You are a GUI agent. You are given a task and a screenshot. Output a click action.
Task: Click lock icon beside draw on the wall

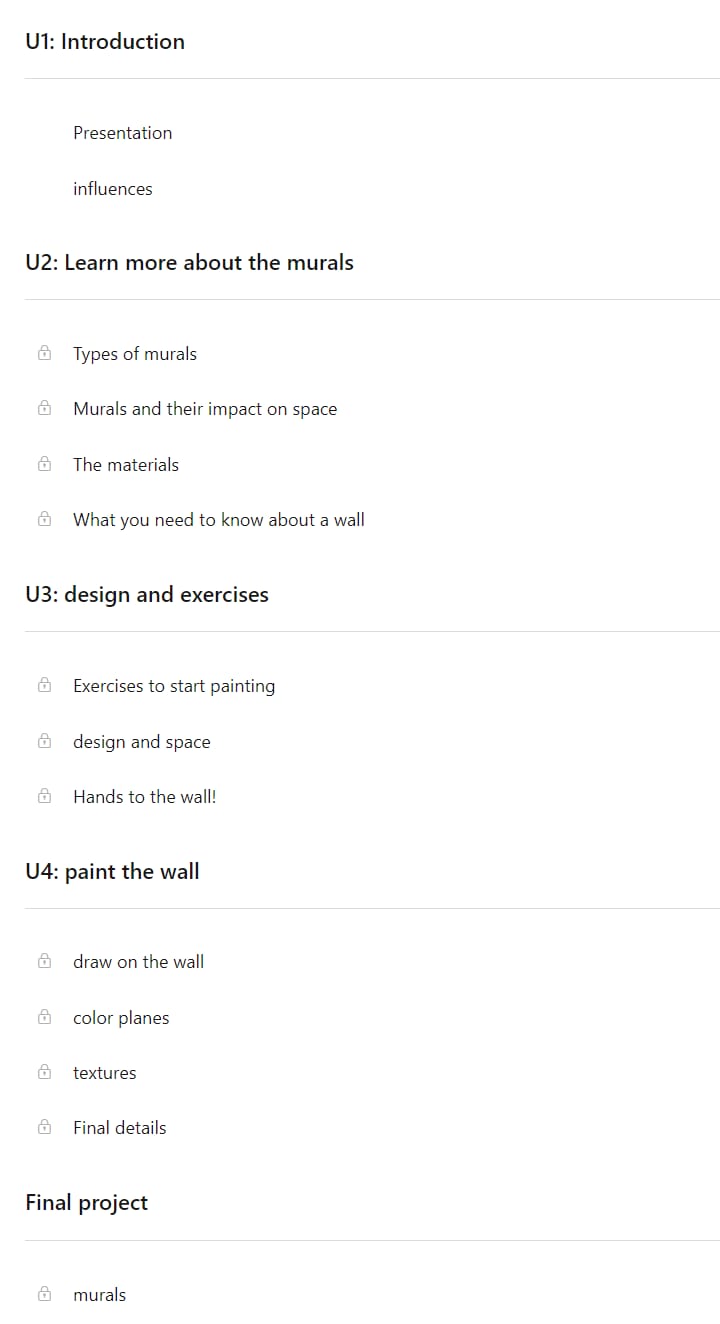click(44, 961)
